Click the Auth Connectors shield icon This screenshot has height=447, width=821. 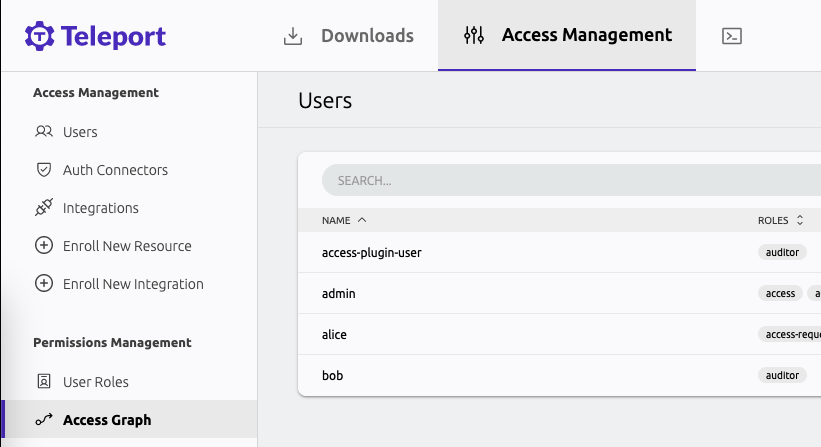coord(43,170)
